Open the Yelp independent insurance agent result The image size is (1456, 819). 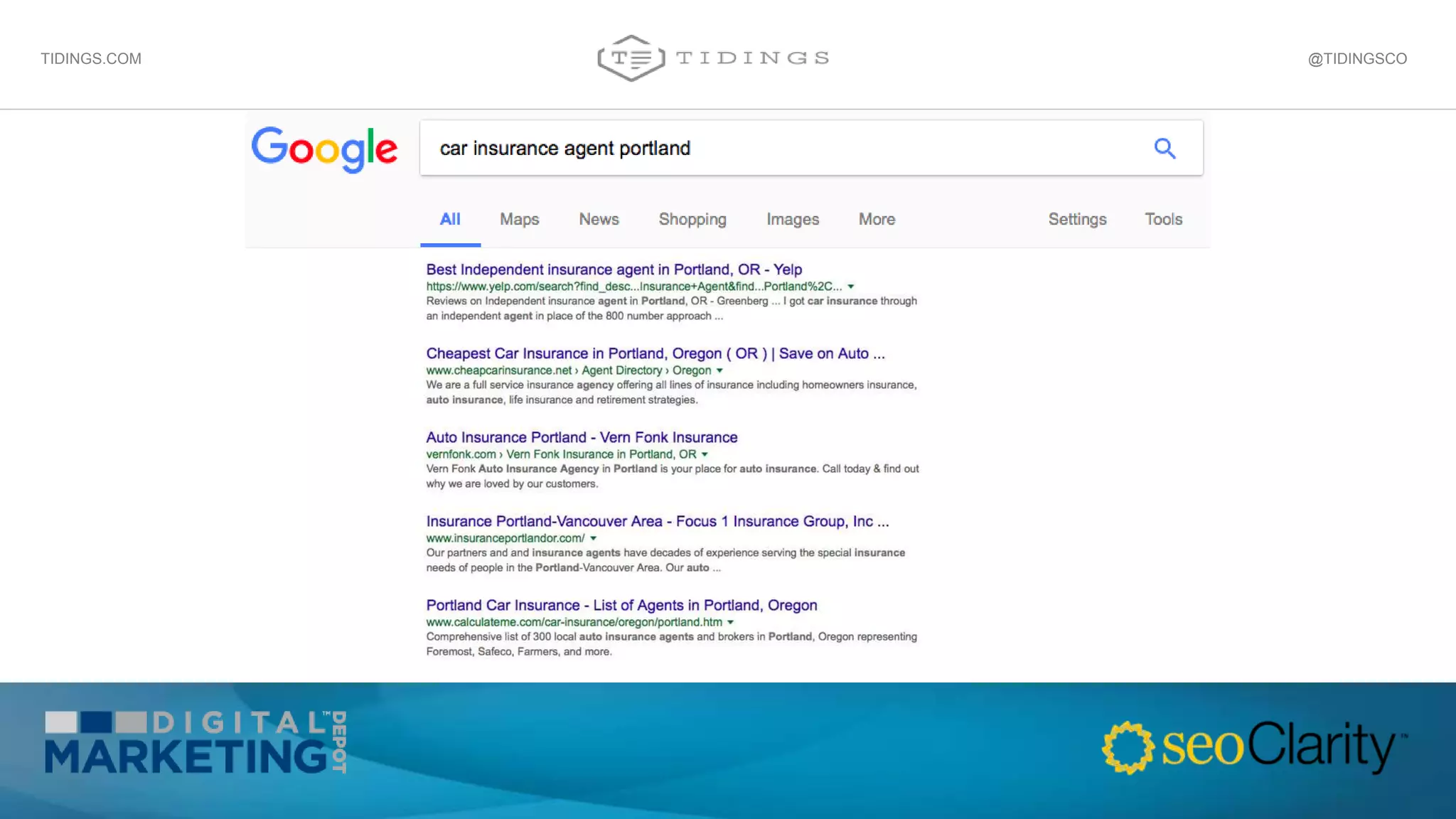(614, 269)
